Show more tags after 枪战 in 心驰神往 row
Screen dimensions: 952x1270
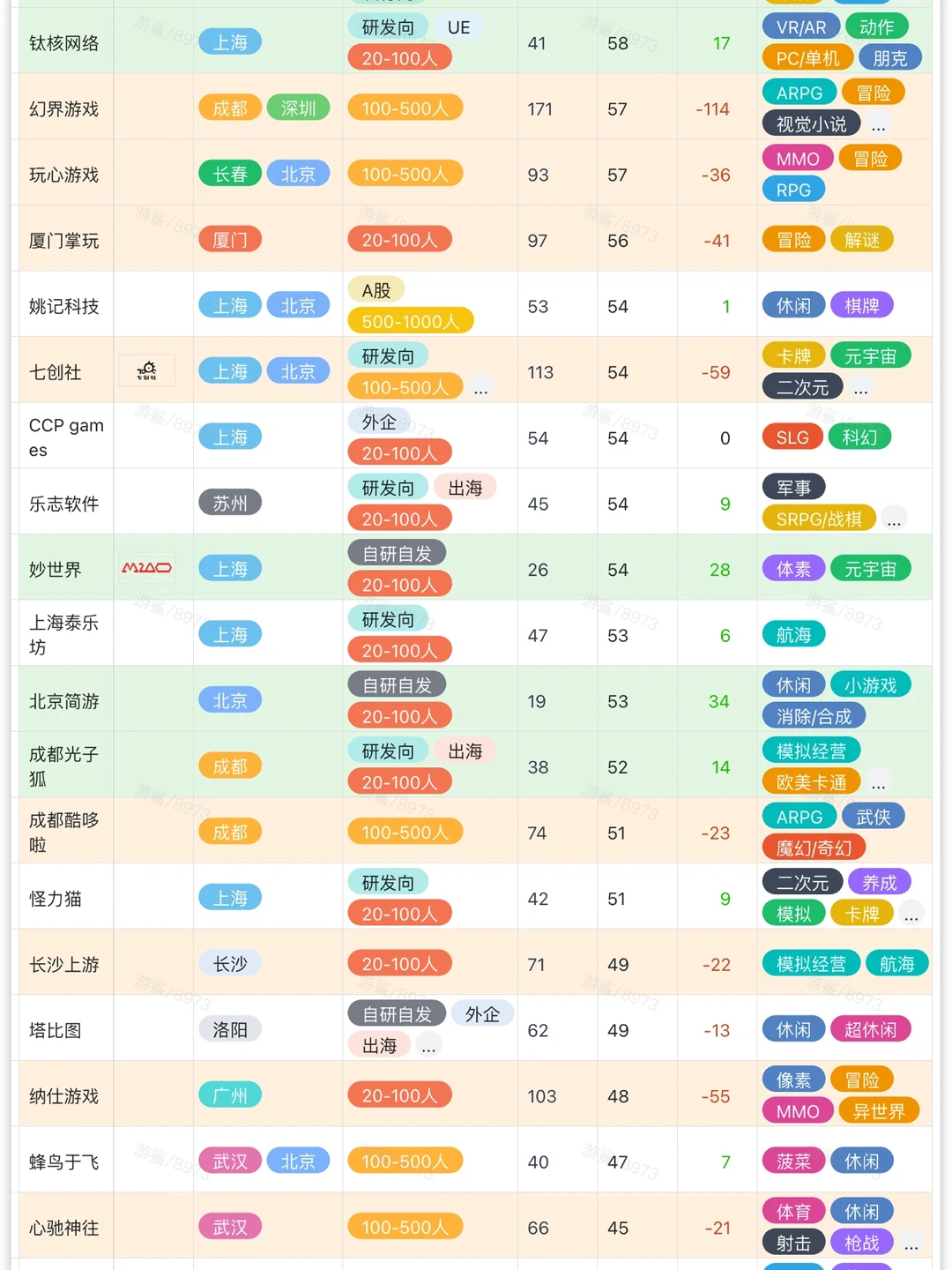pos(911,1244)
